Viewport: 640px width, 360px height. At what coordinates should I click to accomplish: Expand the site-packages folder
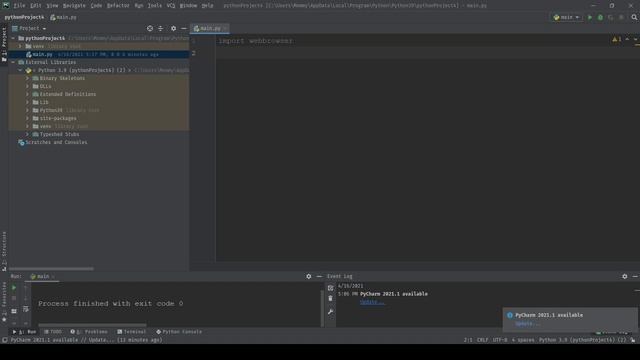(x=27, y=118)
